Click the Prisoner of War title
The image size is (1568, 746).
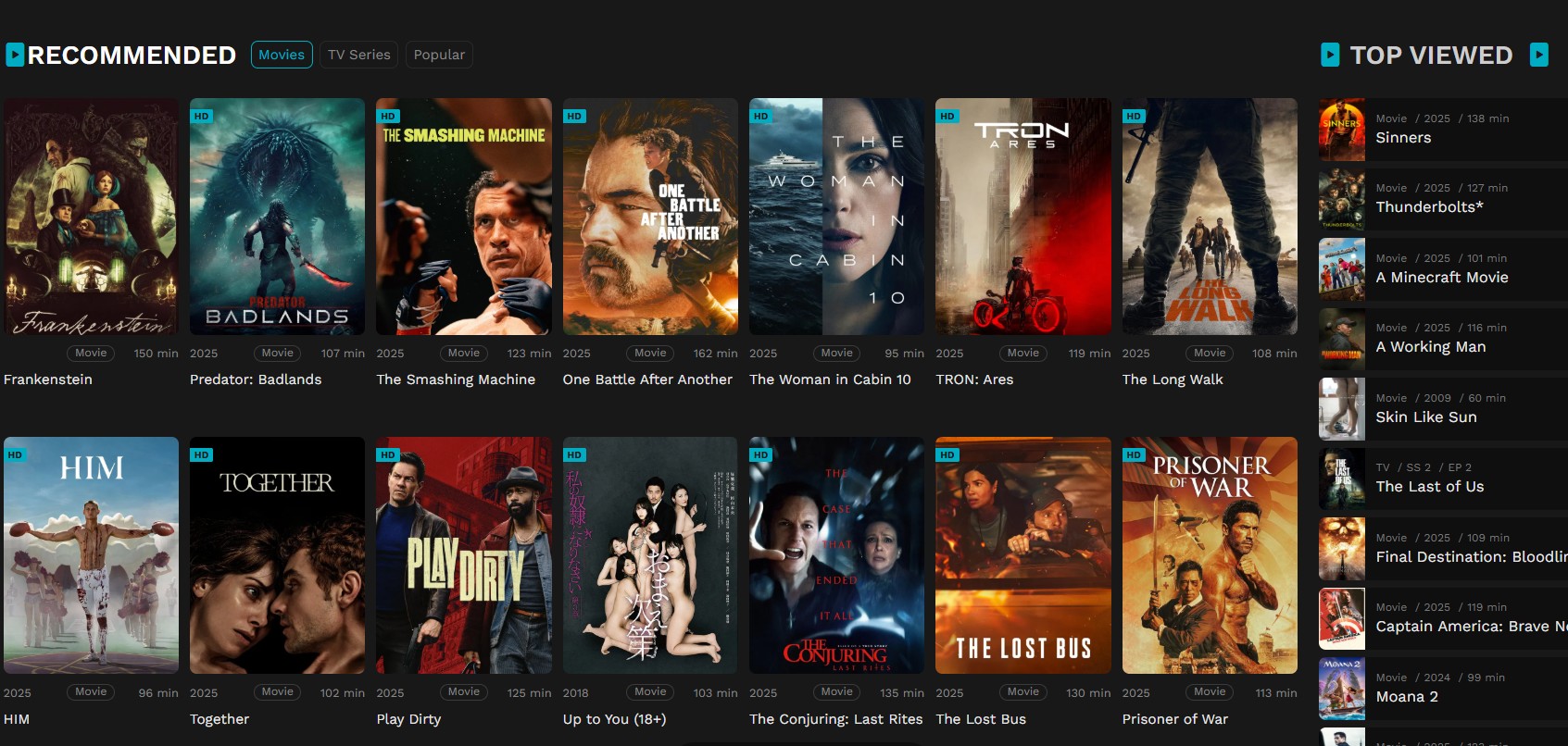[1175, 719]
